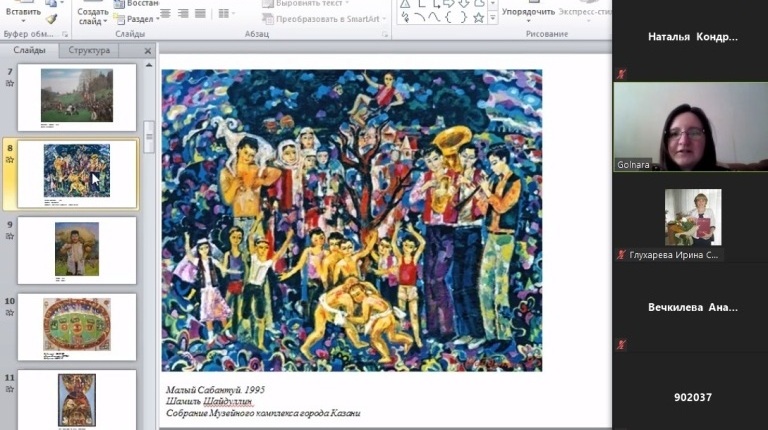
Task: Switch to the Структура tab
Action: point(89,50)
